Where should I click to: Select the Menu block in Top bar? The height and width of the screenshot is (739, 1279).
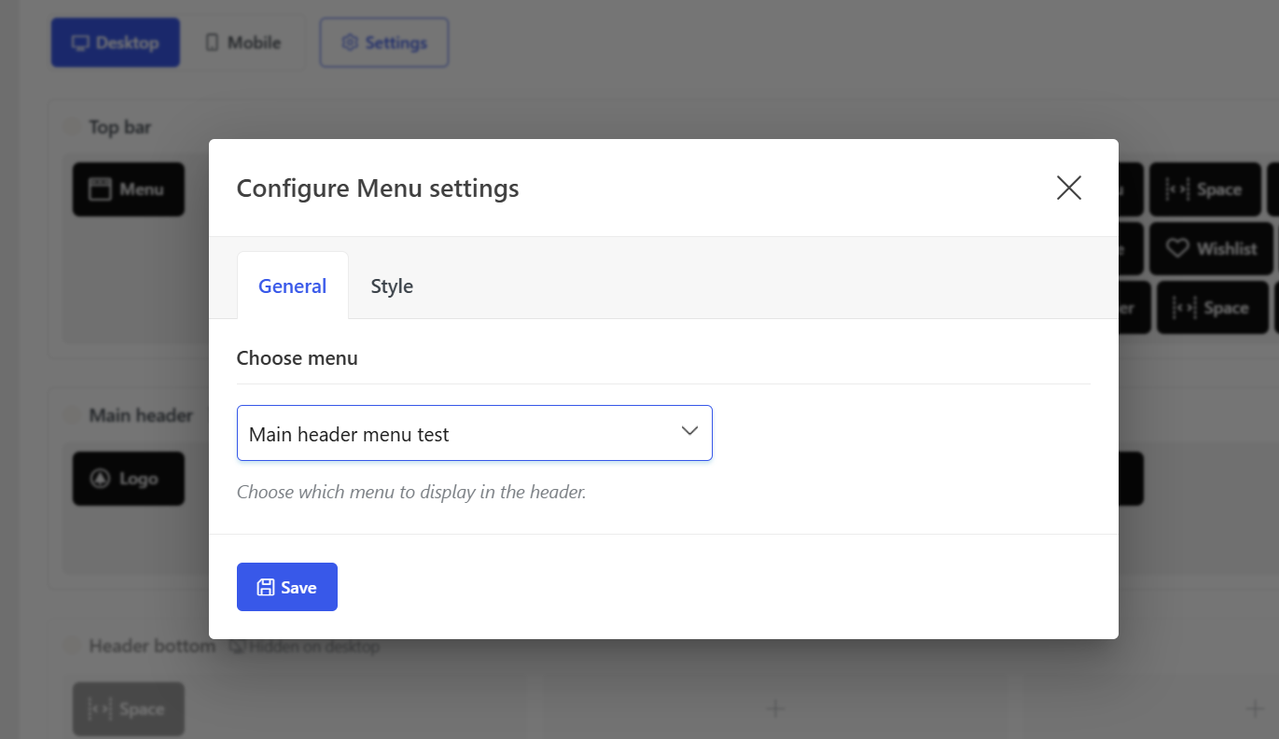(x=128, y=189)
